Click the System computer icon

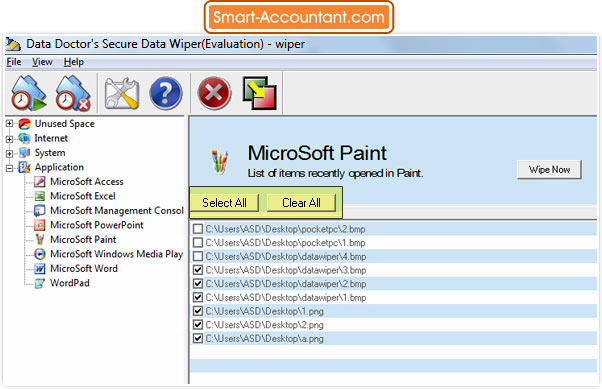coord(25,153)
